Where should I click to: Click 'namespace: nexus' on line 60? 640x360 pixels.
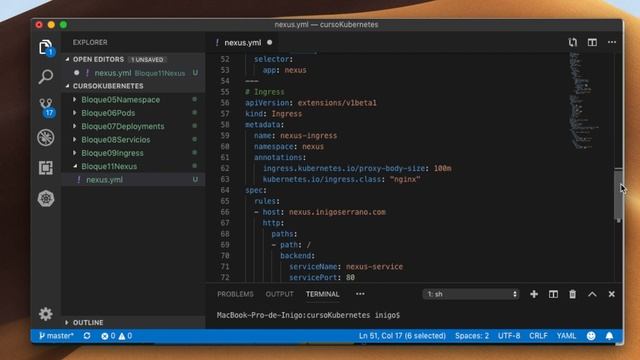coord(289,147)
